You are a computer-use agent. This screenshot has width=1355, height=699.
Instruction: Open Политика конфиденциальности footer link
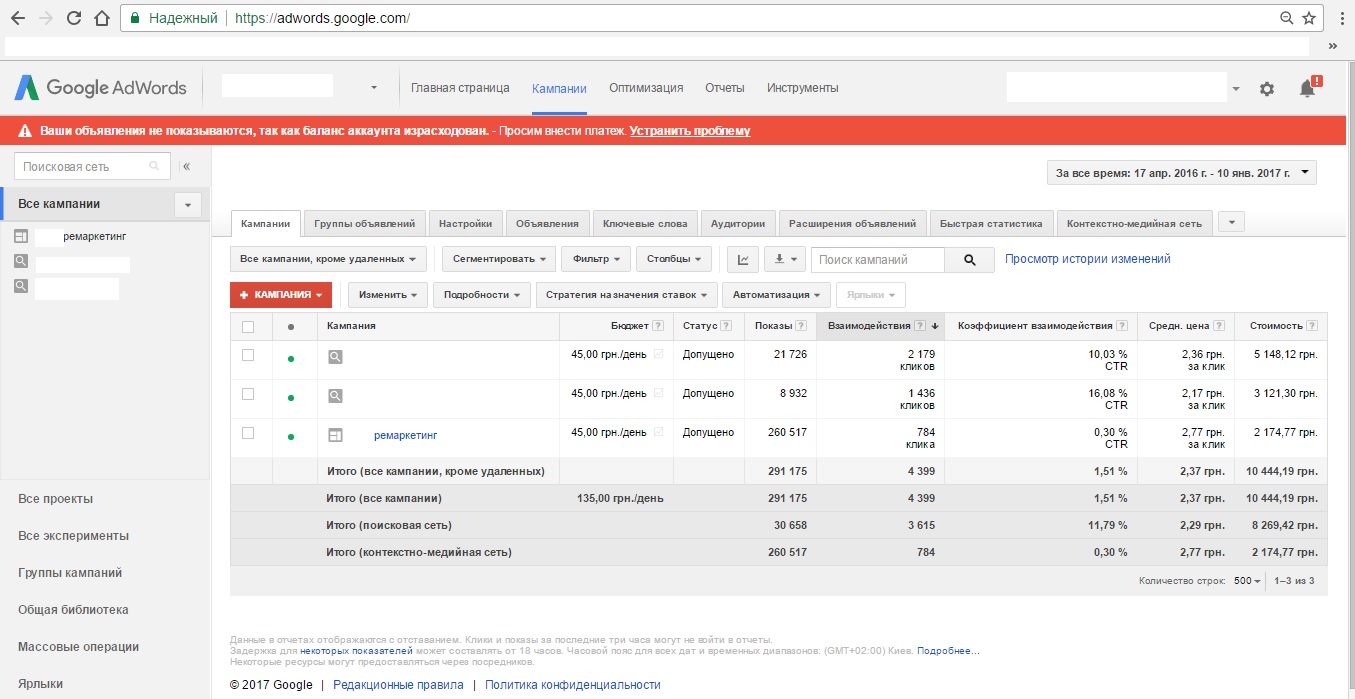click(x=573, y=685)
